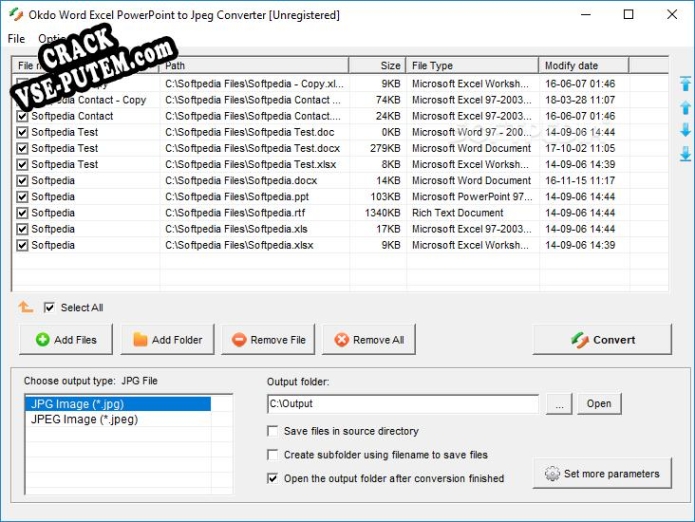Image resolution: width=695 pixels, height=522 pixels.
Task: Click the Remove All button
Action: point(369,339)
